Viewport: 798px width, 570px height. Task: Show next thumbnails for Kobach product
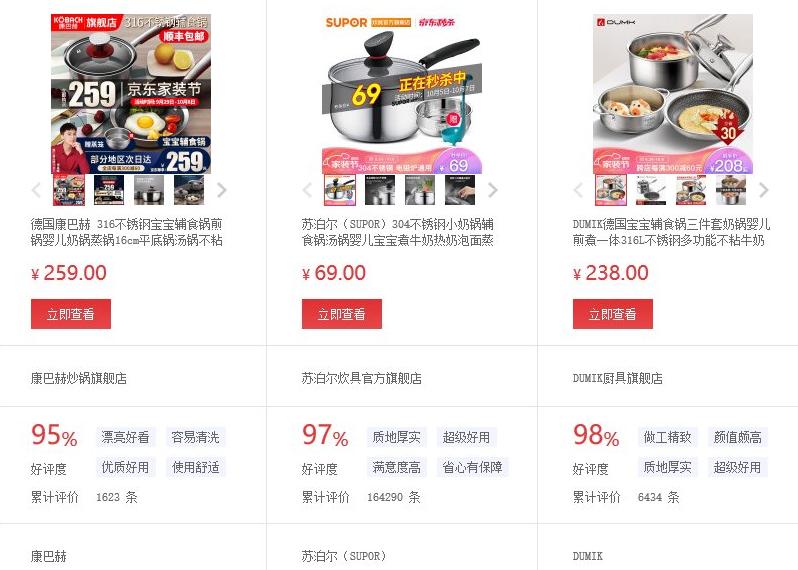point(221,190)
